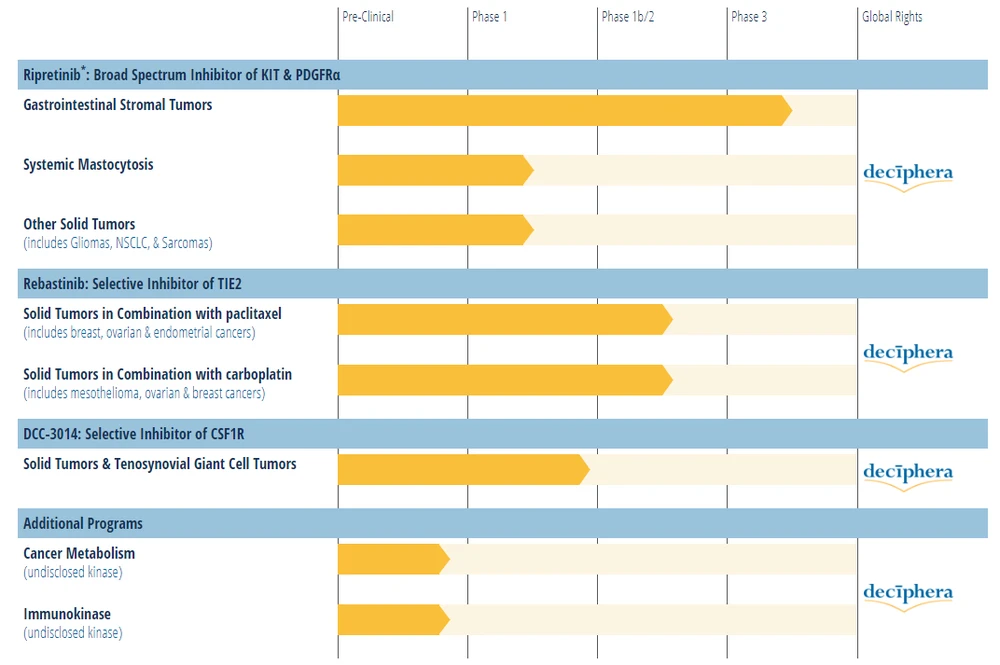Click the Tenosynovial Giant Cell Tumors progress bar
This screenshot has height=665, width=1000.
point(462,470)
